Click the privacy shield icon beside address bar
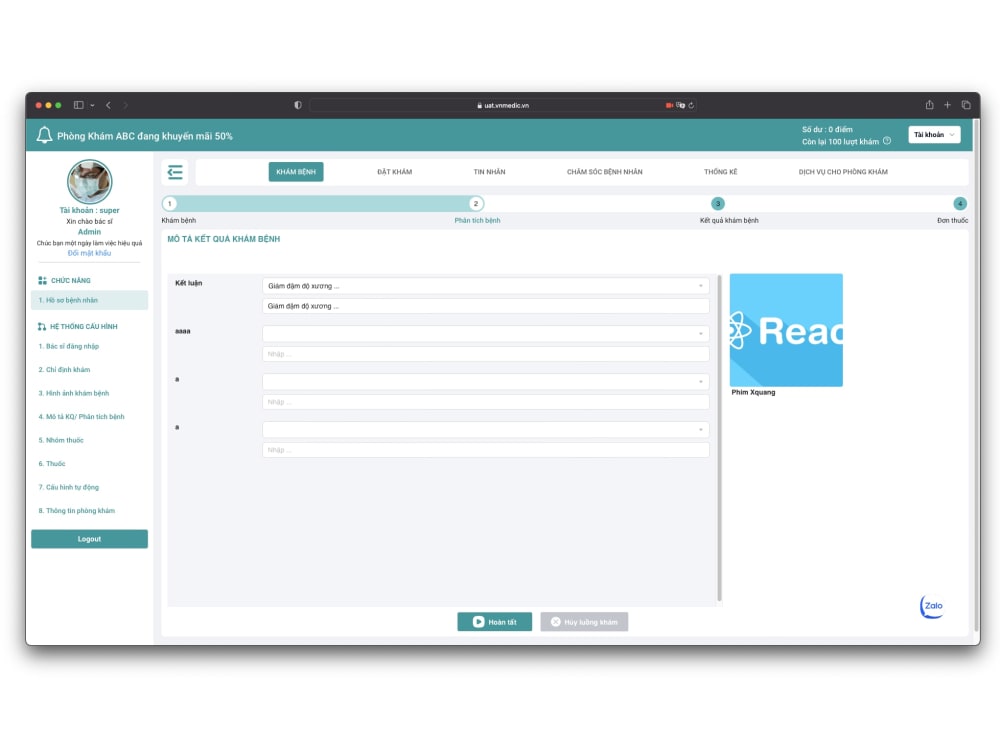1000x750 pixels. pos(298,105)
